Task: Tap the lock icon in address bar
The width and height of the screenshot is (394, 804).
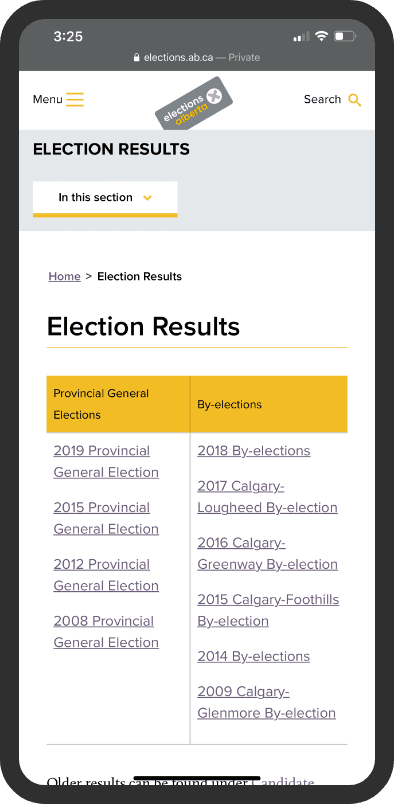Action: [x=136, y=57]
